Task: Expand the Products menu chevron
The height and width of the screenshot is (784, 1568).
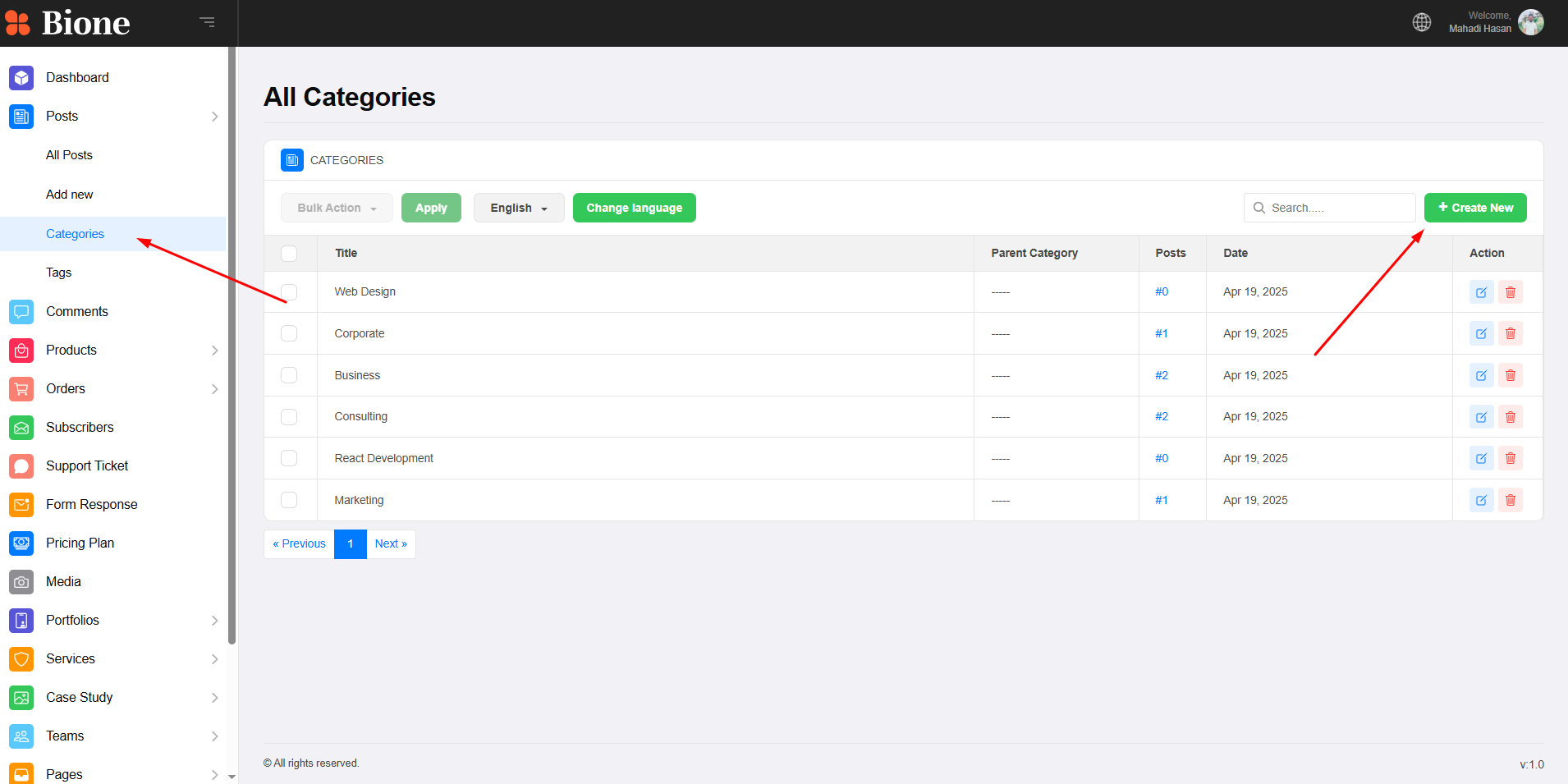Action: pos(214,351)
